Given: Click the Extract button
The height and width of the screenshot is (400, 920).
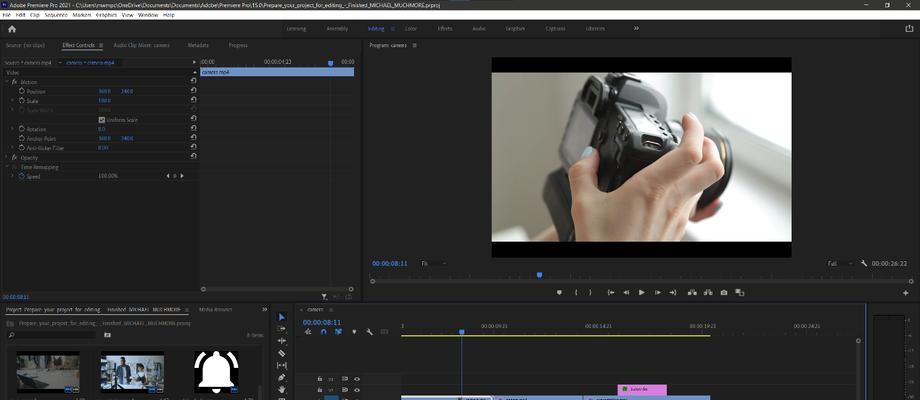Looking at the screenshot, I should (708, 292).
